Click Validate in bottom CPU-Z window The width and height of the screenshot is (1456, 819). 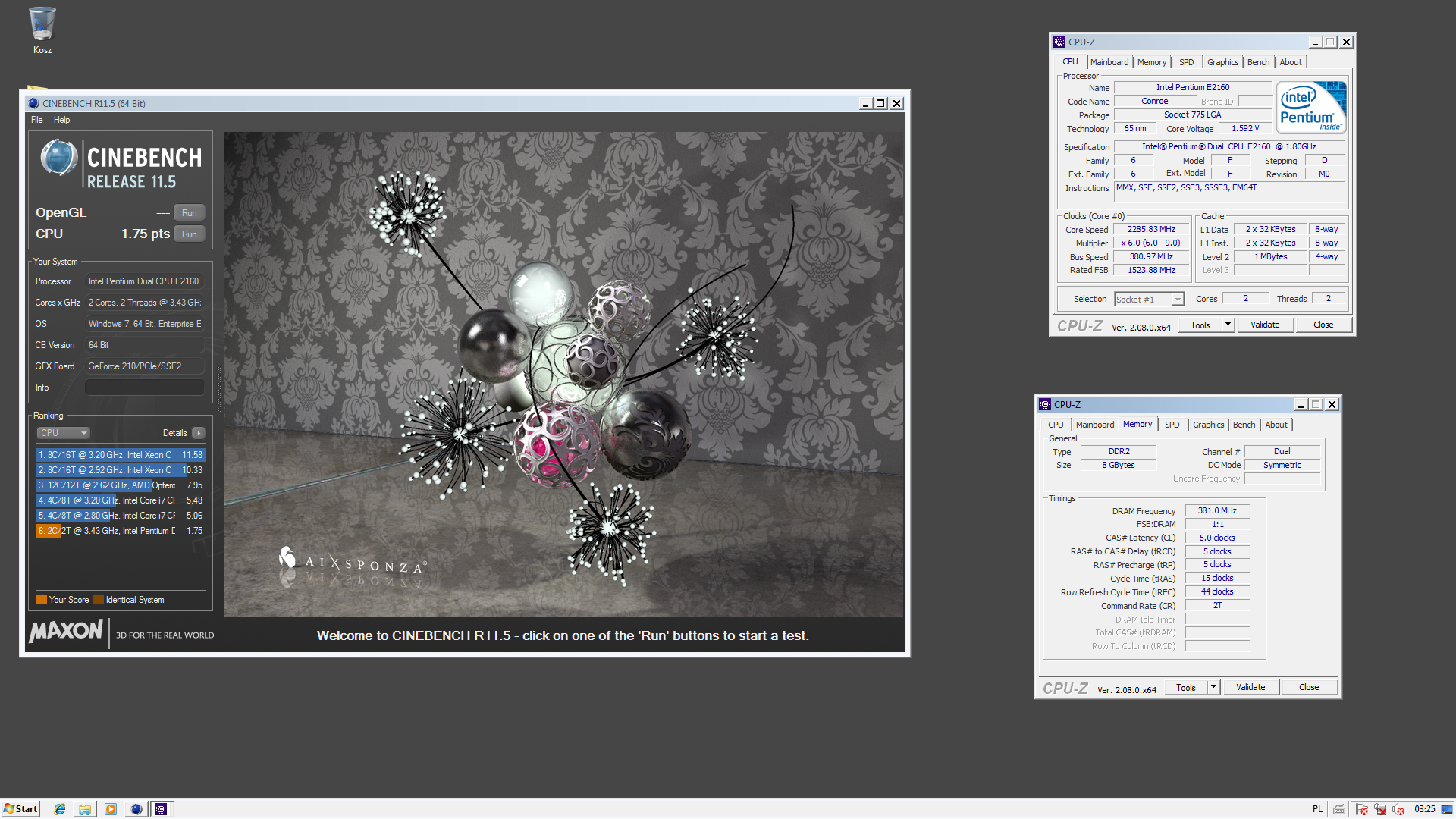[1250, 687]
